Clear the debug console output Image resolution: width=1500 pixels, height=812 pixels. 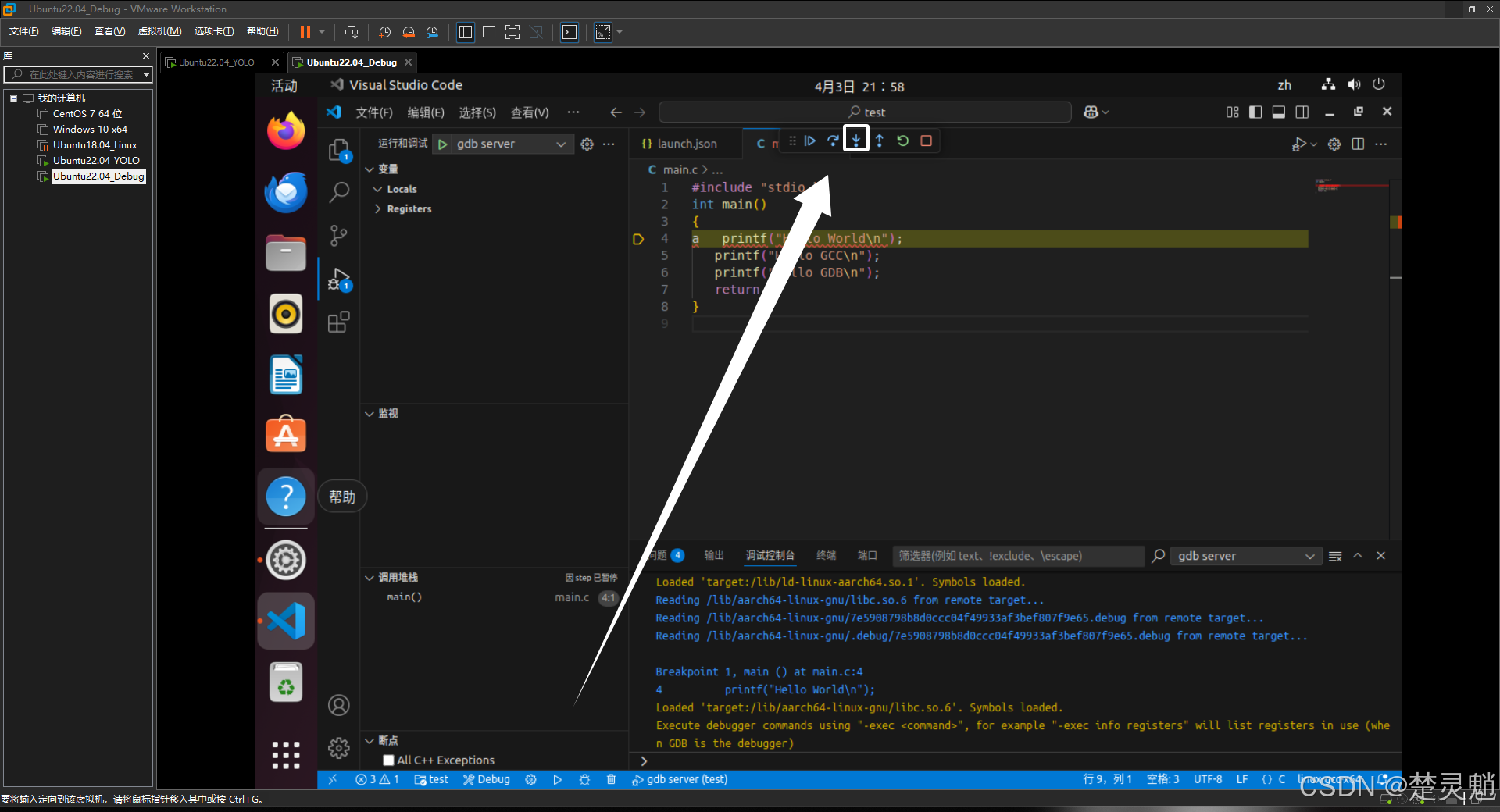[1335, 556]
